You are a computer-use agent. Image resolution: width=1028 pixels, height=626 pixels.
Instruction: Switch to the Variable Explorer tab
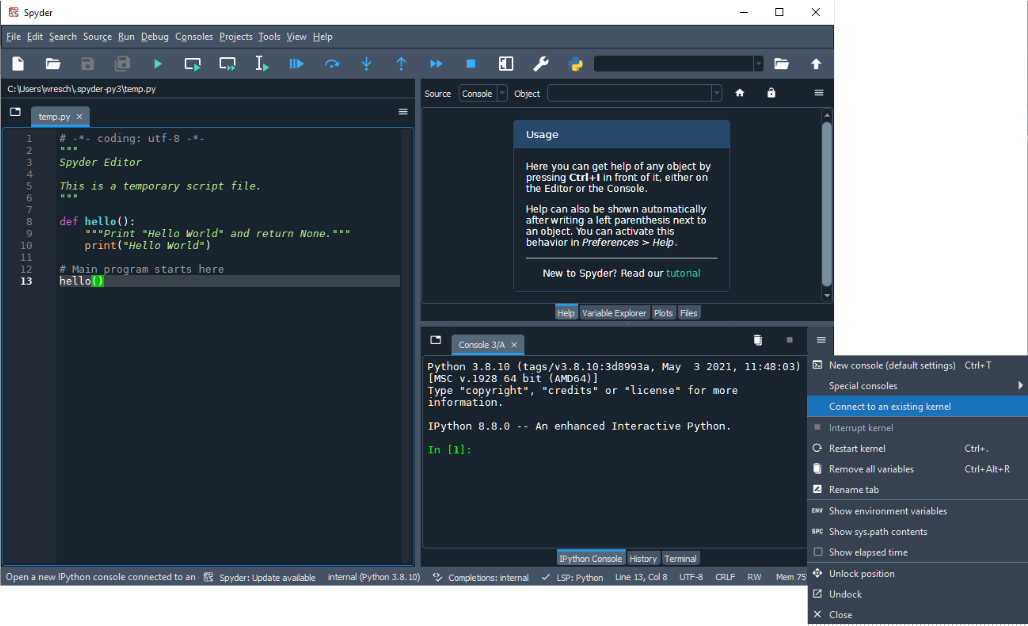pyautogui.click(x=614, y=313)
